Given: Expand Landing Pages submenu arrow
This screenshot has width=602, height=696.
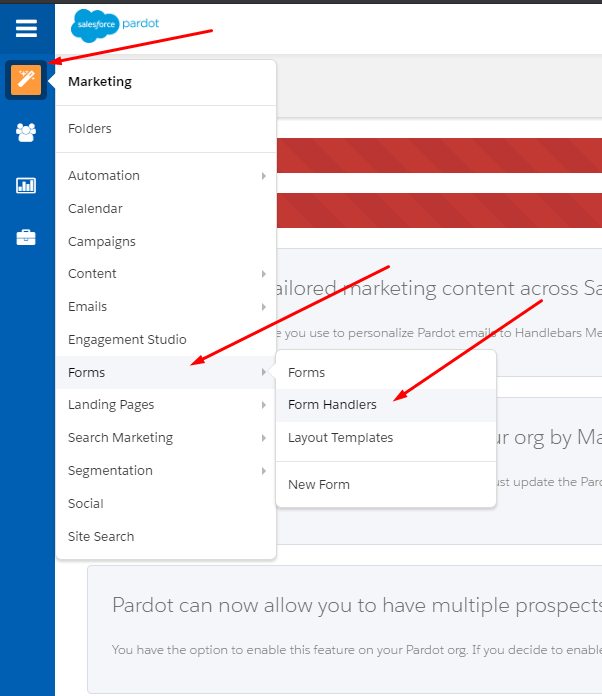Looking at the screenshot, I should (264, 405).
